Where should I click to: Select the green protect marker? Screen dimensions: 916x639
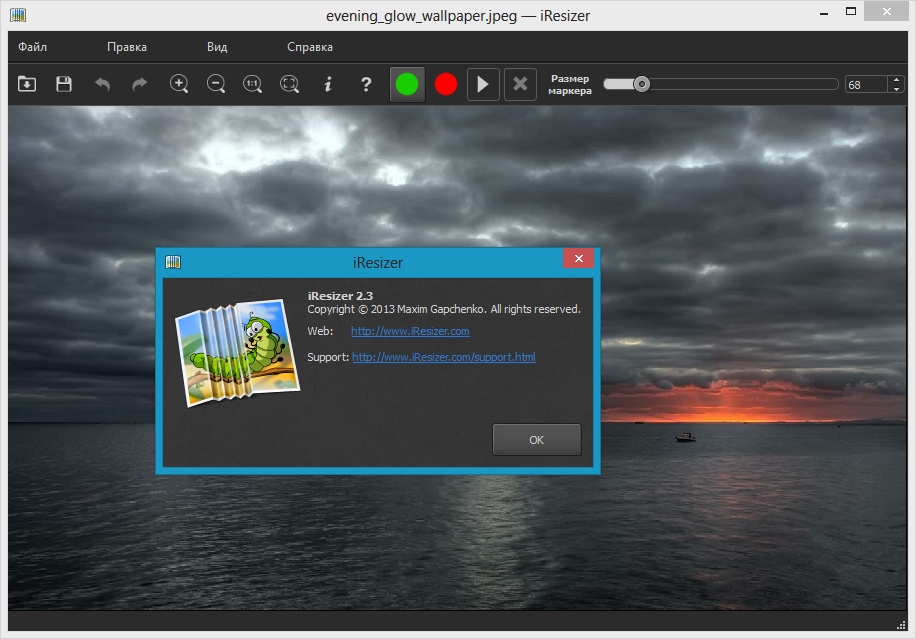(x=407, y=84)
